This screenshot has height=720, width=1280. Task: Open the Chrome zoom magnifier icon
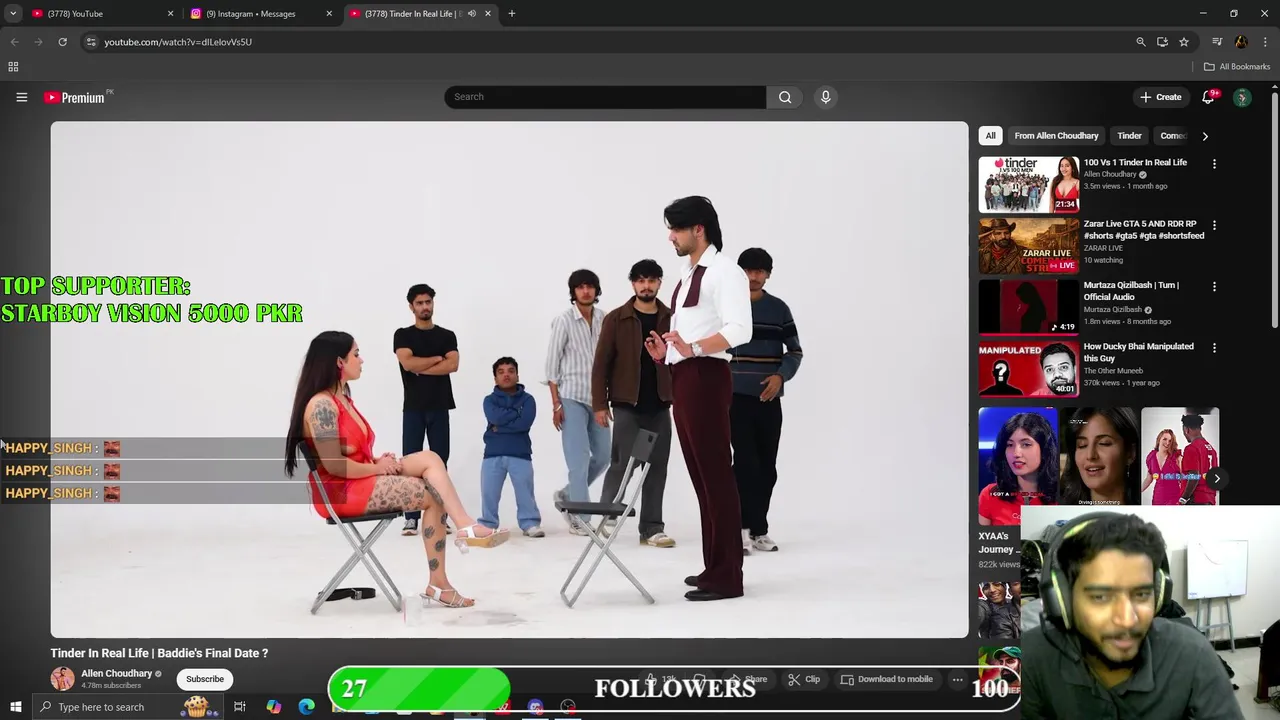click(x=1140, y=42)
